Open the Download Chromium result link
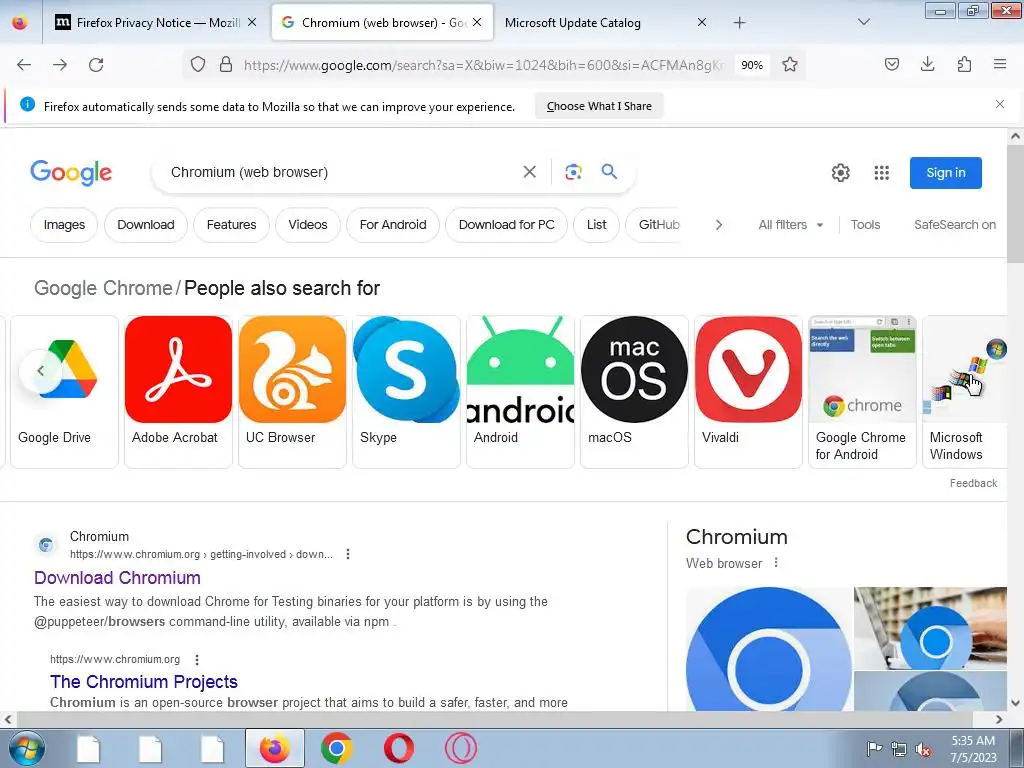 coord(117,578)
